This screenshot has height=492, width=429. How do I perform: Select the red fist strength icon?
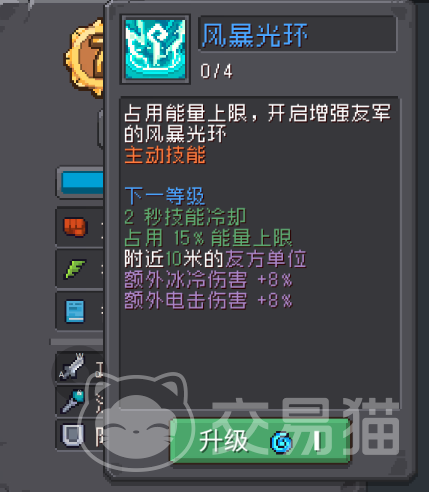tap(75, 227)
